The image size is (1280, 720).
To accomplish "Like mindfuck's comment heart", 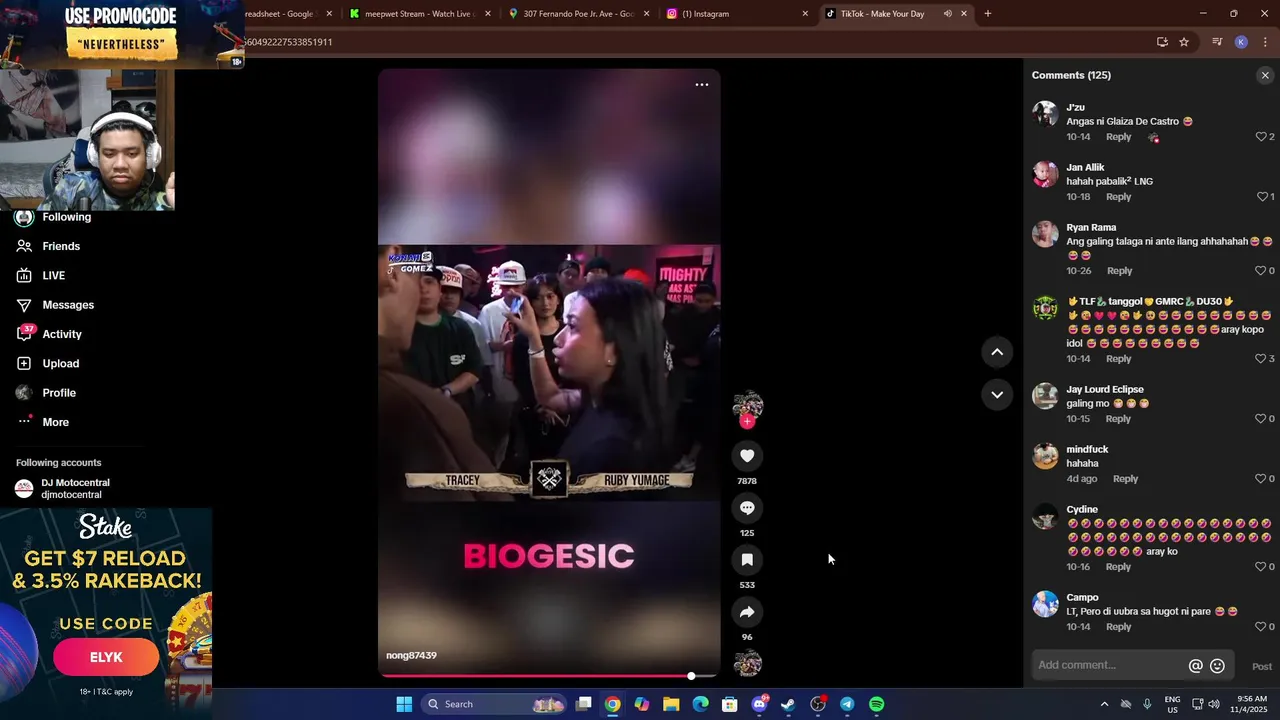I will pyautogui.click(x=1261, y=479).
